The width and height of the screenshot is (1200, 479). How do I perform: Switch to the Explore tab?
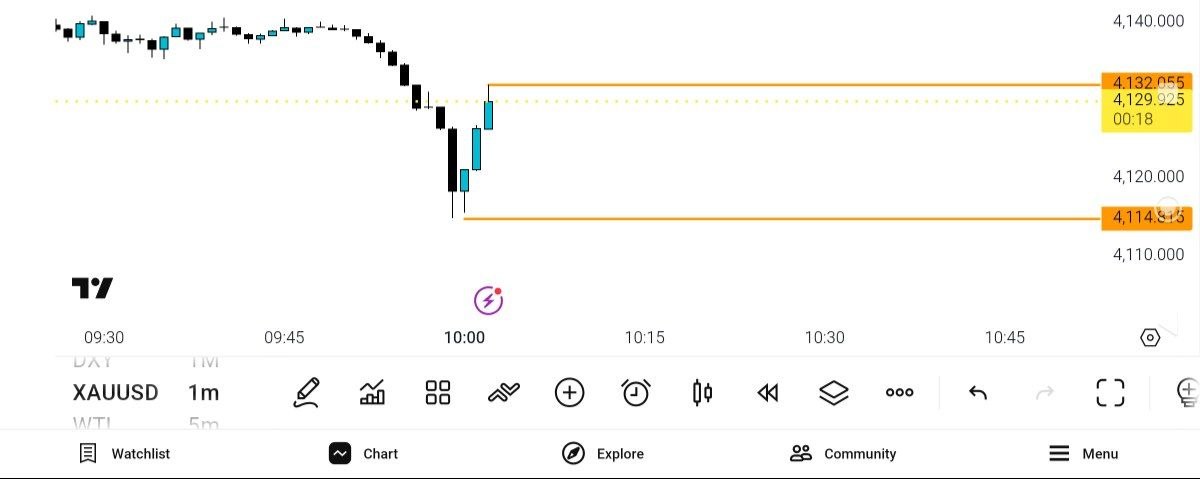[603, 453]
